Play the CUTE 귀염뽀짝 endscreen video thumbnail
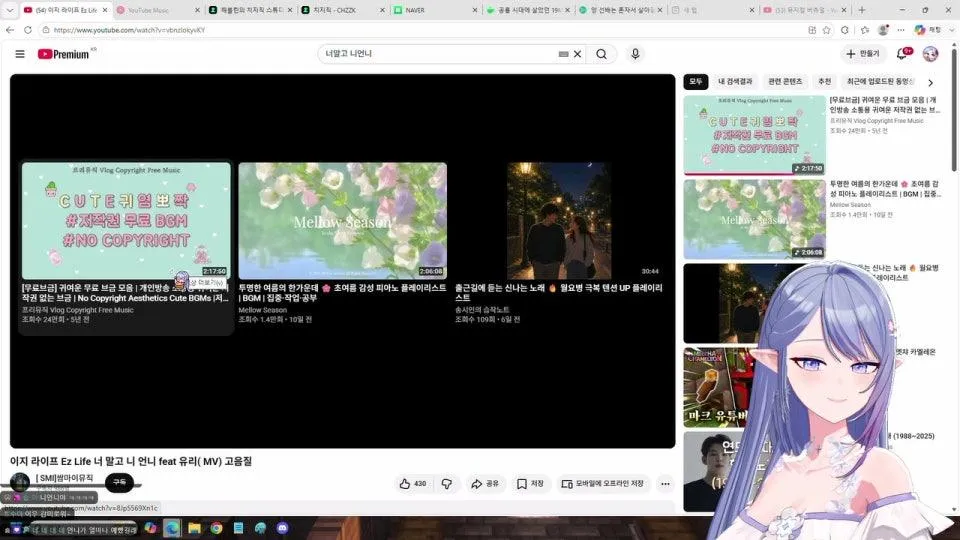960x540 pixels. 126,220
